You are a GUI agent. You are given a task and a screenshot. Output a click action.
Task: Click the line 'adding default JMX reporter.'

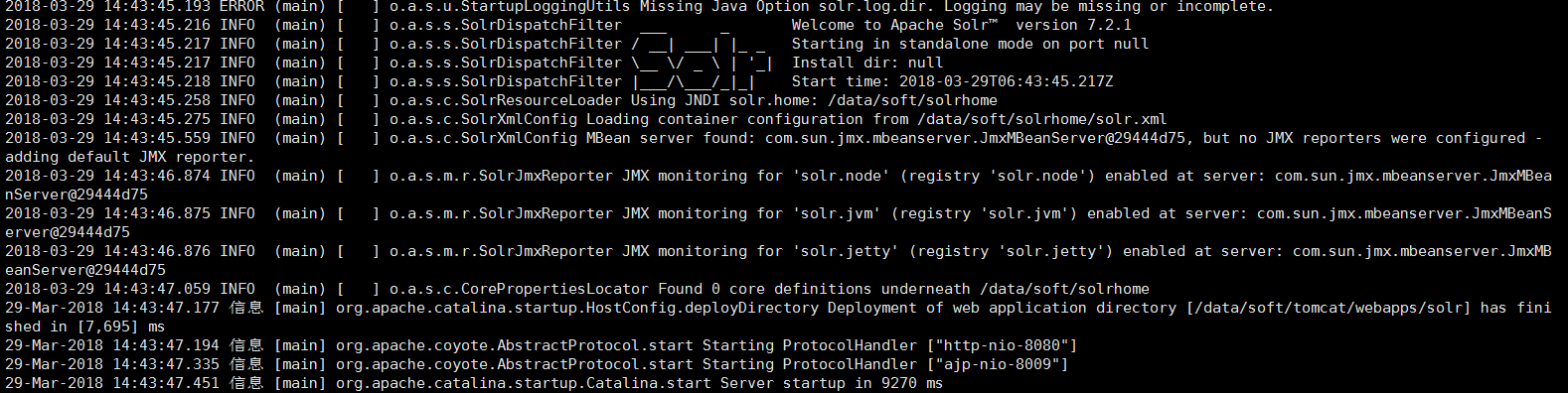129,157
